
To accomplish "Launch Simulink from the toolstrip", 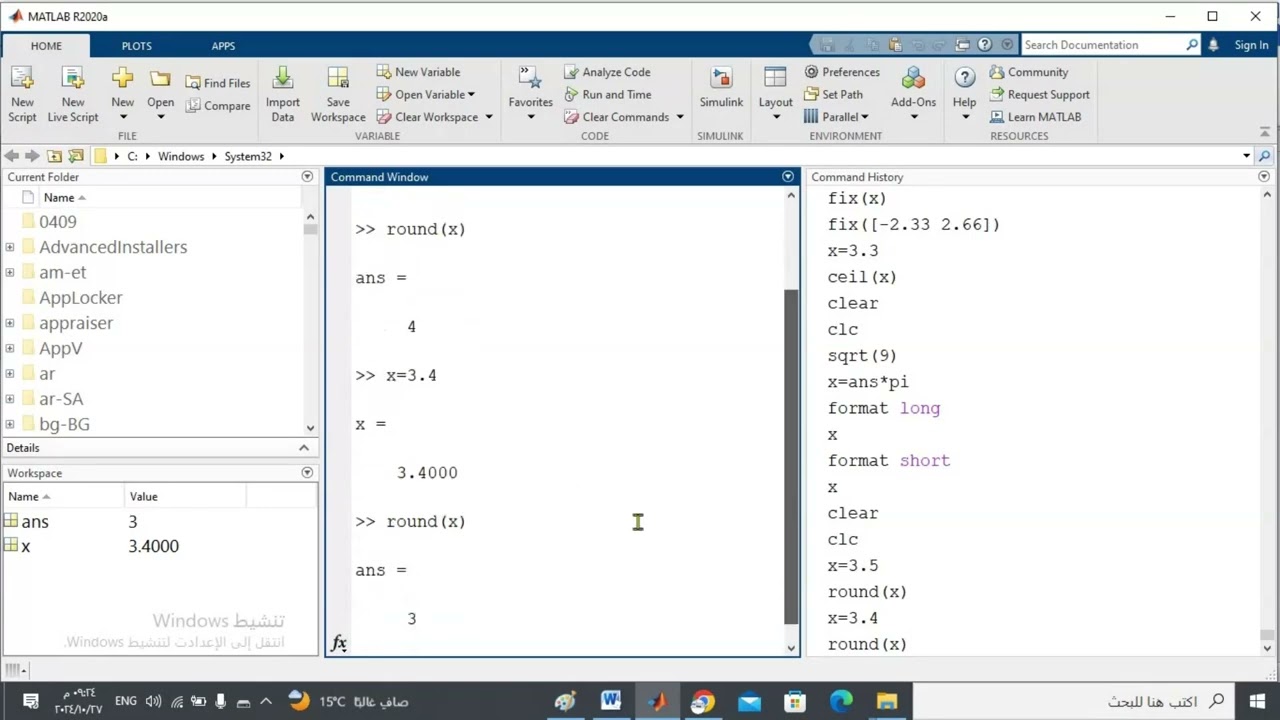I will coord(721,90).
